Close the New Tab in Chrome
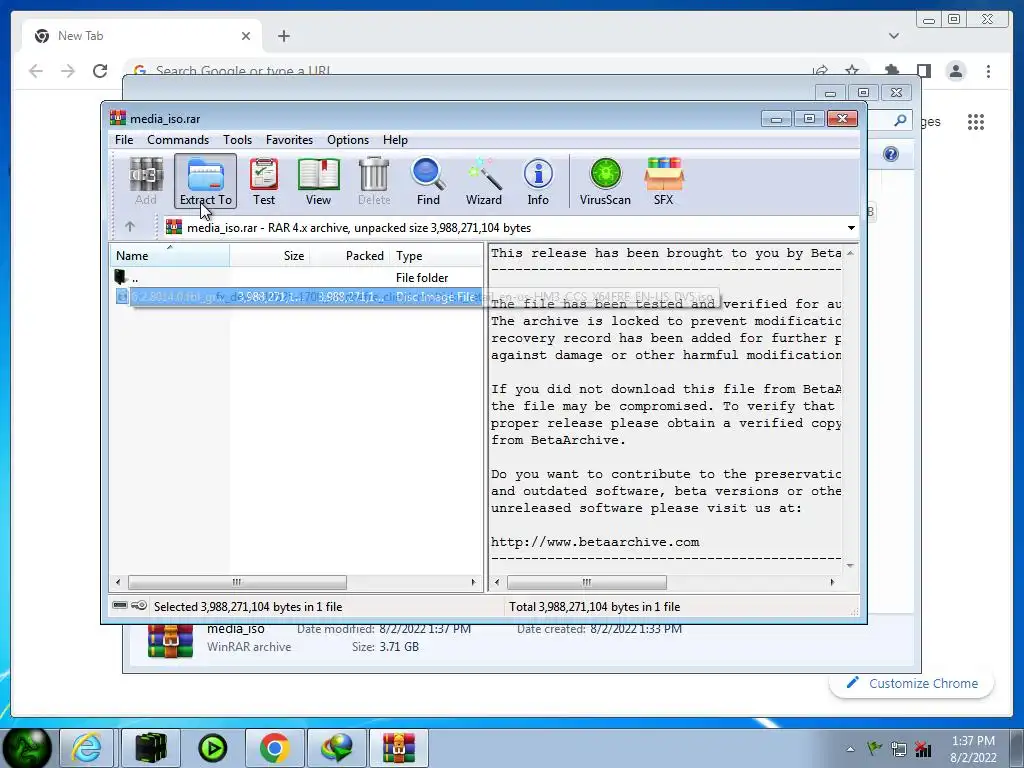Screen dimensions: 1024x768 click(246, 36)
